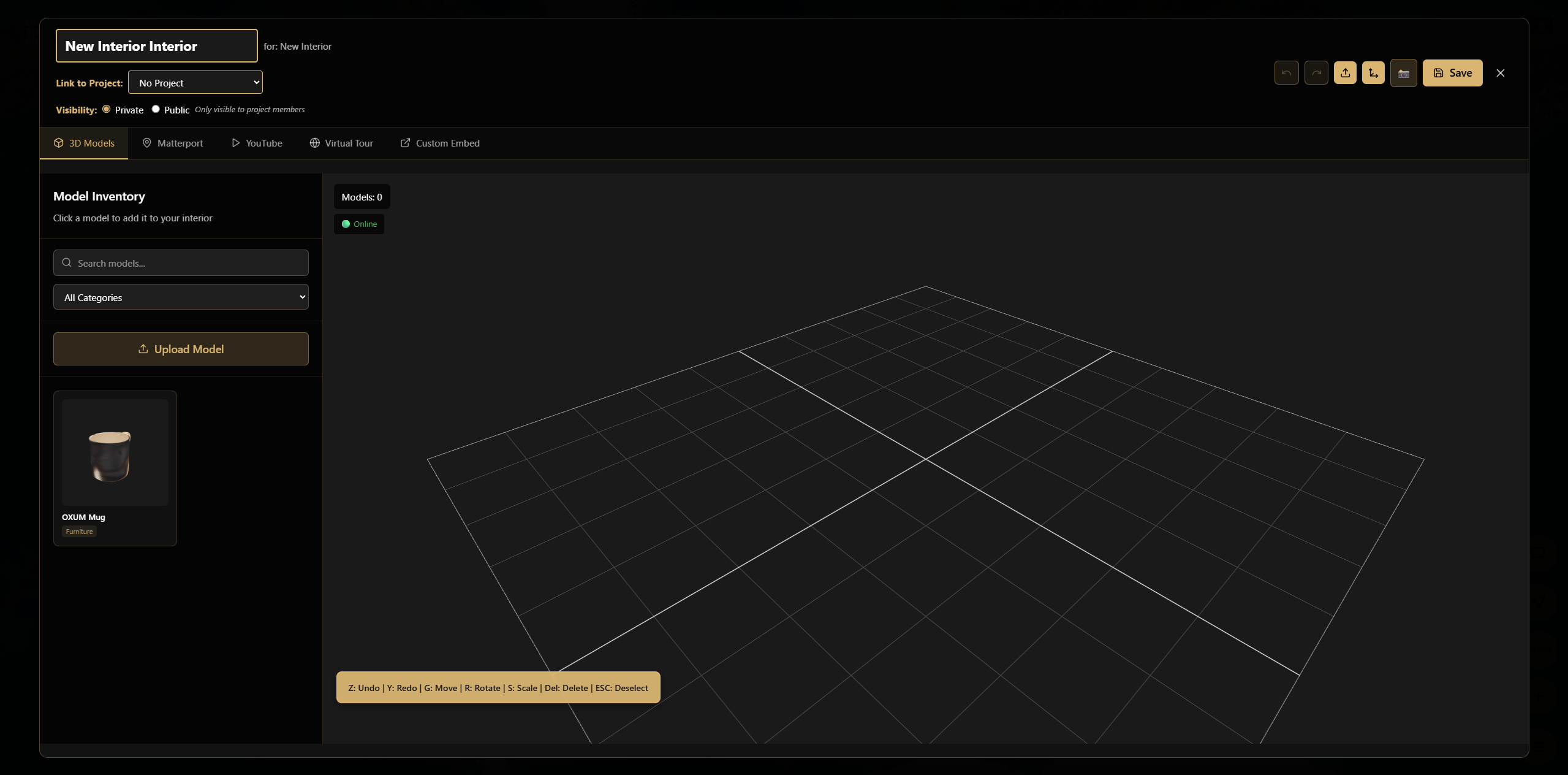Screen dimensions: 1568x775
Task: Click the magnifier icon in search box
Action: pyautogui.click(x=67, y=262)
